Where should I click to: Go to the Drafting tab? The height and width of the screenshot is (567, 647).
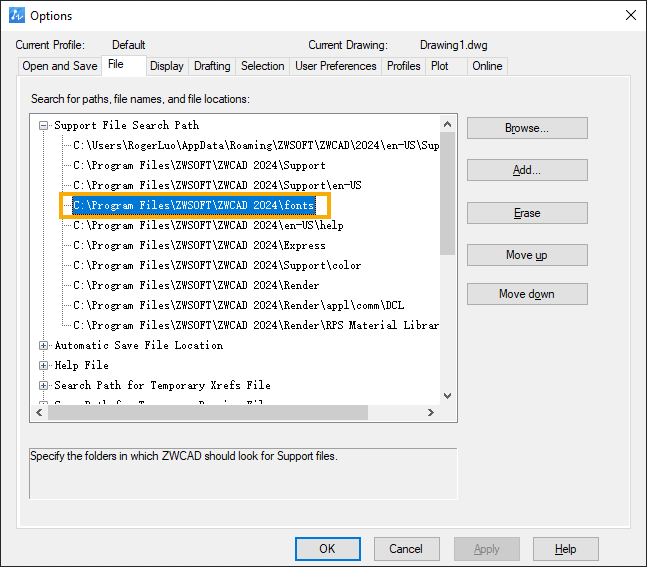[212, 66]
